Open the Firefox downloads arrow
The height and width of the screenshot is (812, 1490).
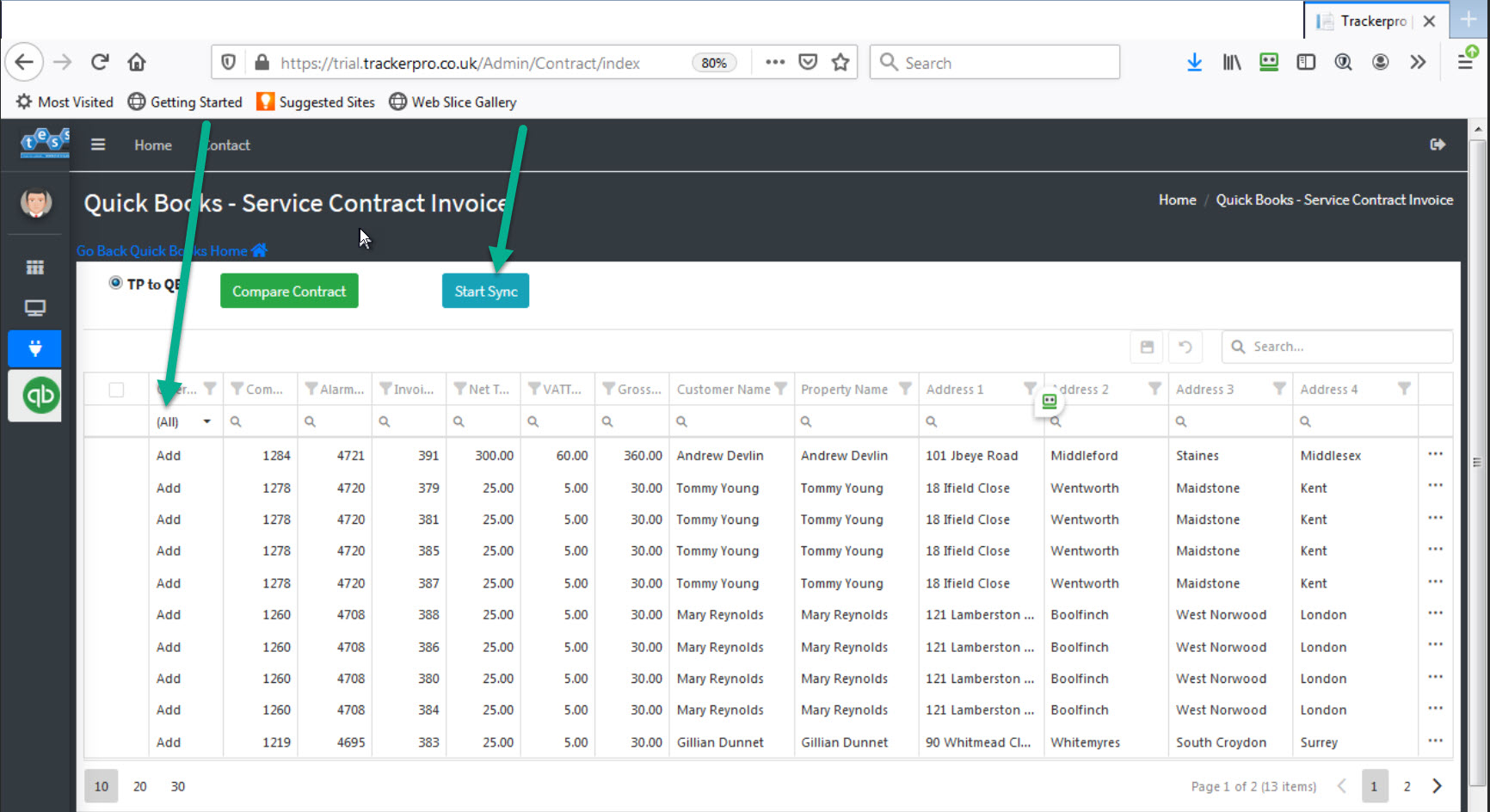[x=1194, y=62]
